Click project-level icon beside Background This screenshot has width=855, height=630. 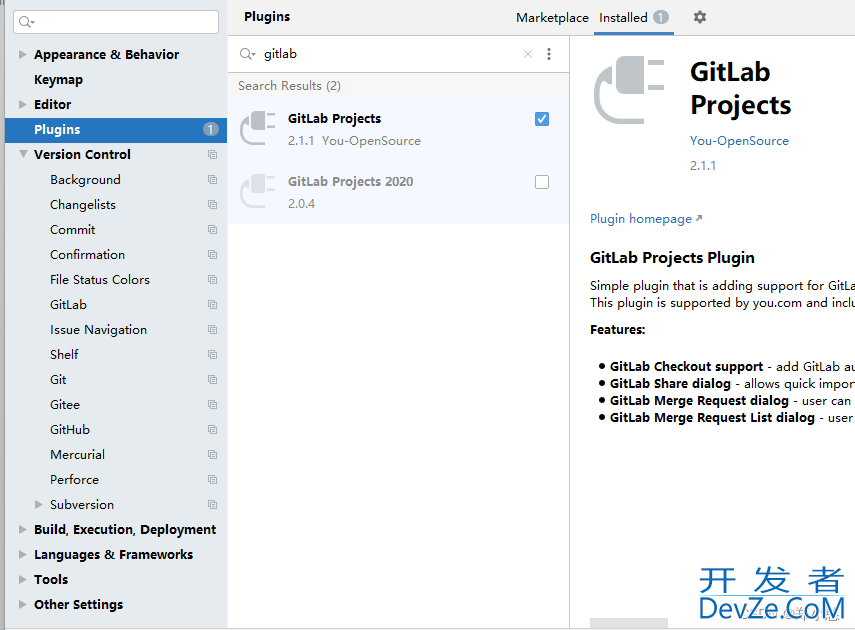click(x=213, y=180)
